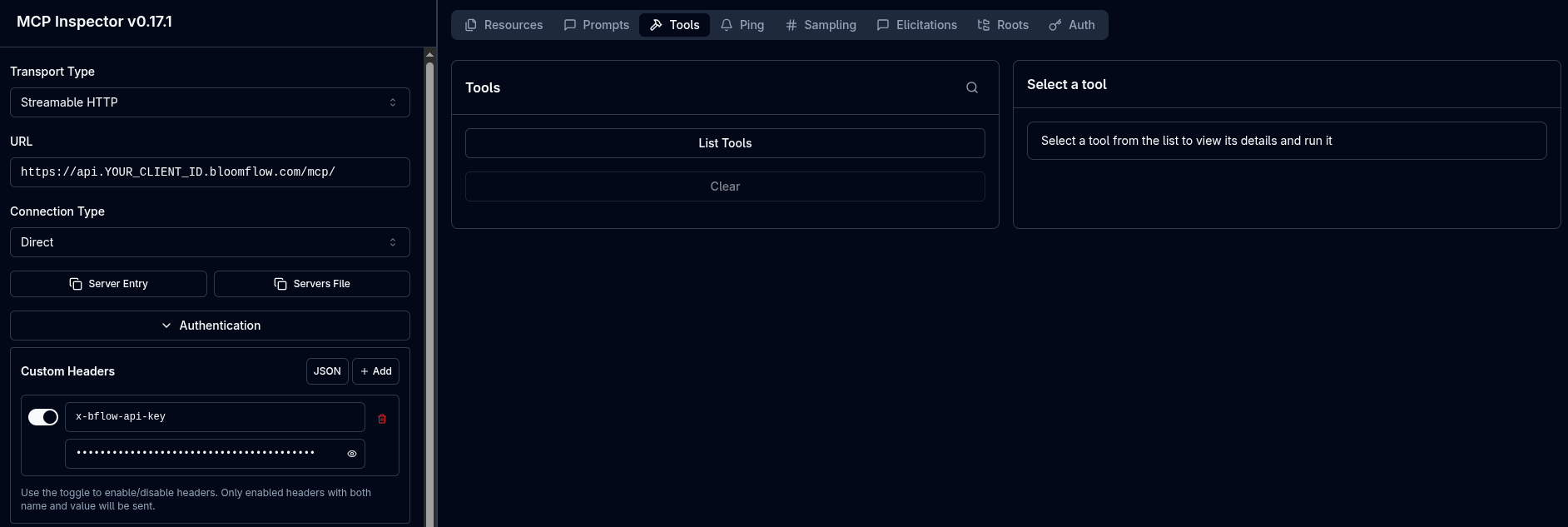Copy the Server Entry config
The image size is (1568, 527).
tap(108, 284)
